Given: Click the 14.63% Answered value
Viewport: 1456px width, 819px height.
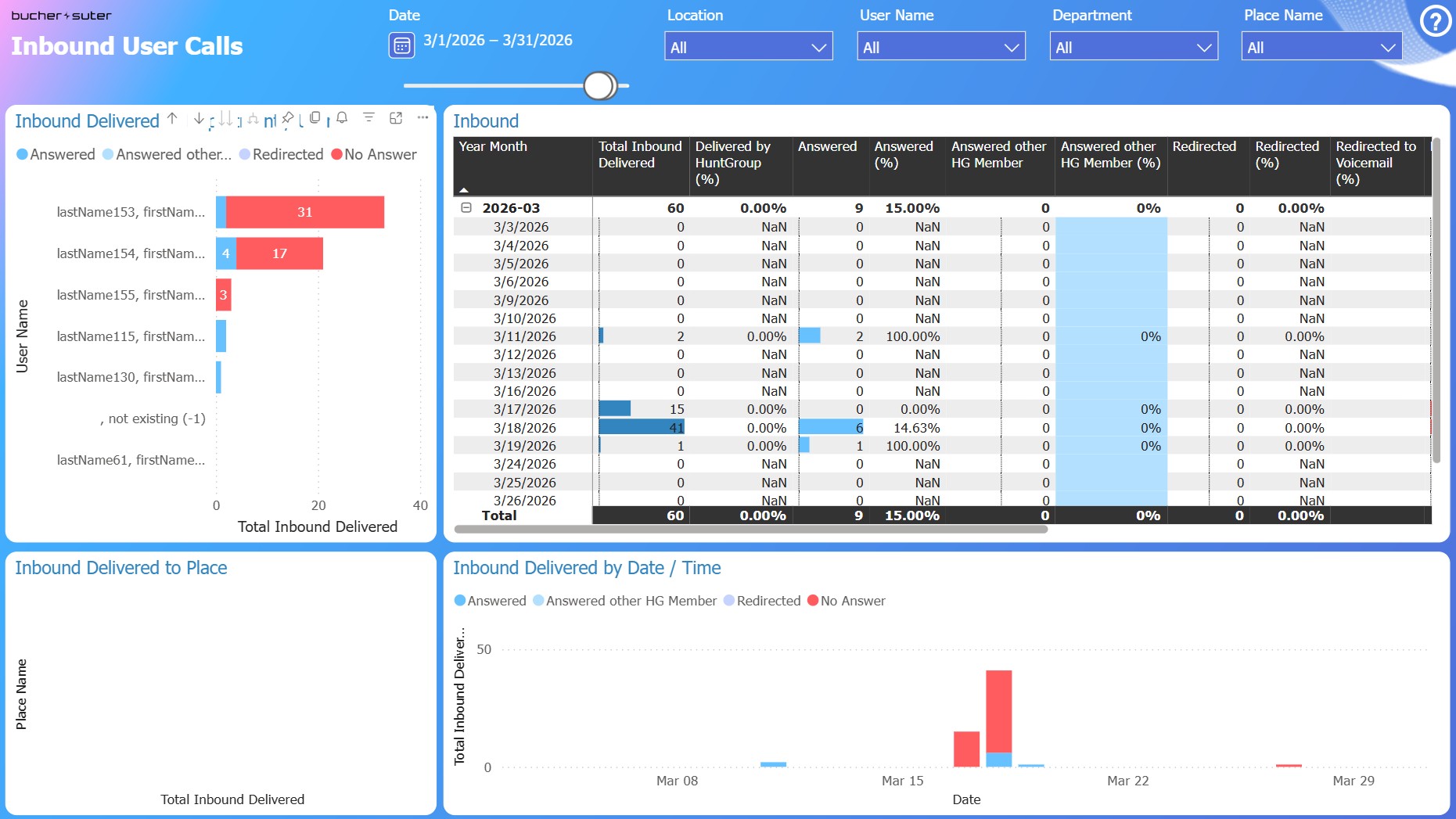Looking at the screenshot, I should point(916,428).
